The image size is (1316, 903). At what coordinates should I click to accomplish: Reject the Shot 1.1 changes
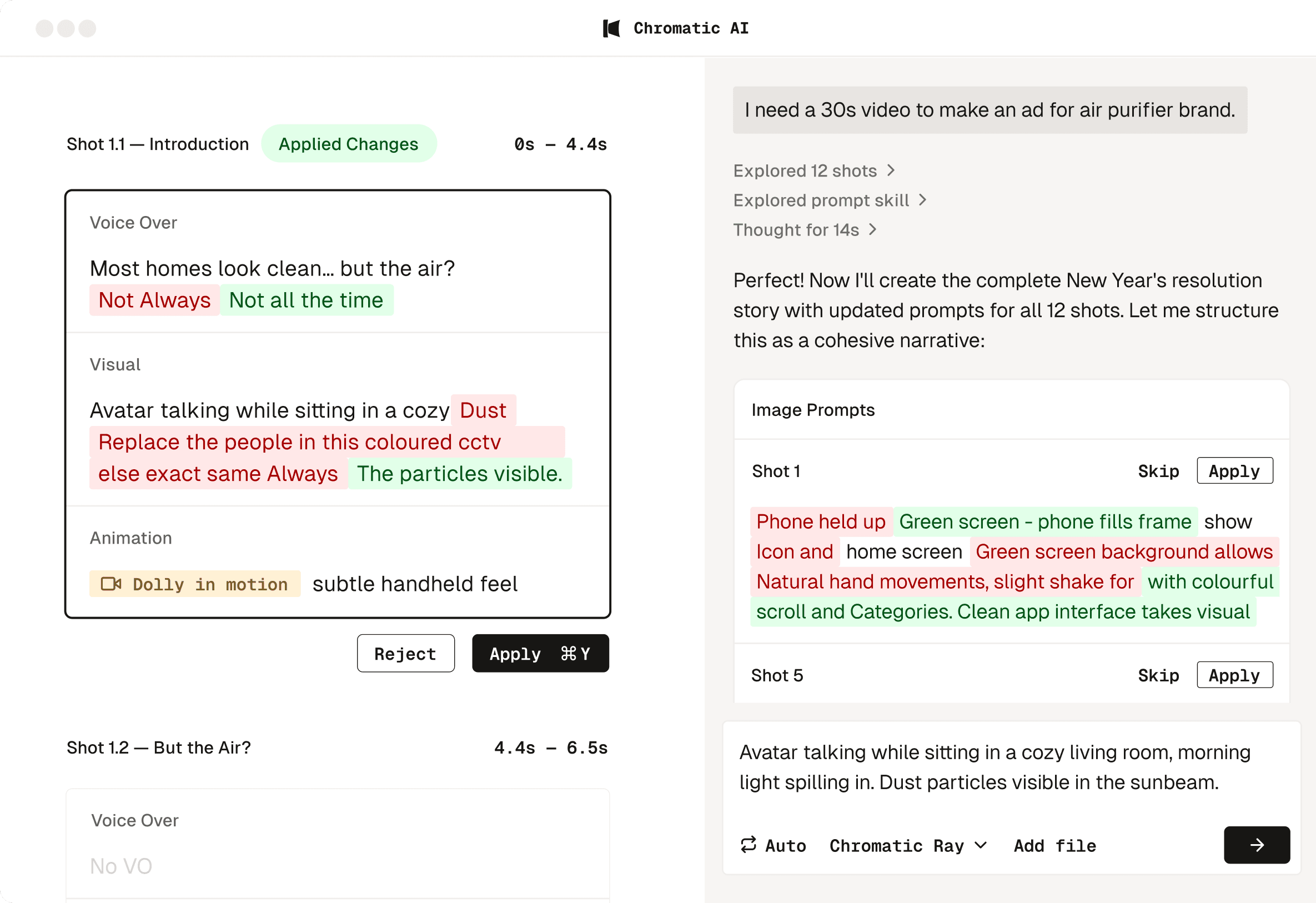coord(405,653)
